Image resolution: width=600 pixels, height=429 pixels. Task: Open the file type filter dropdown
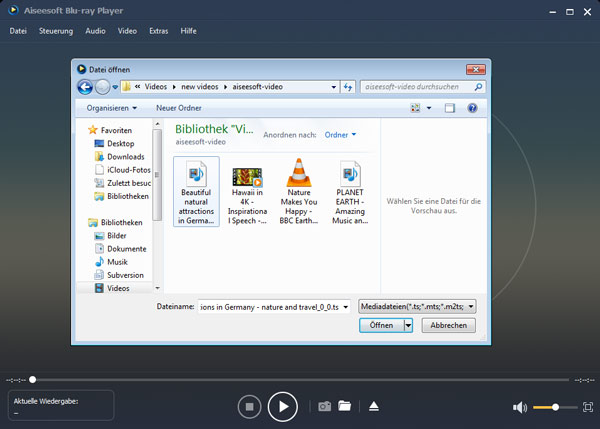click(x=417, y=307)
